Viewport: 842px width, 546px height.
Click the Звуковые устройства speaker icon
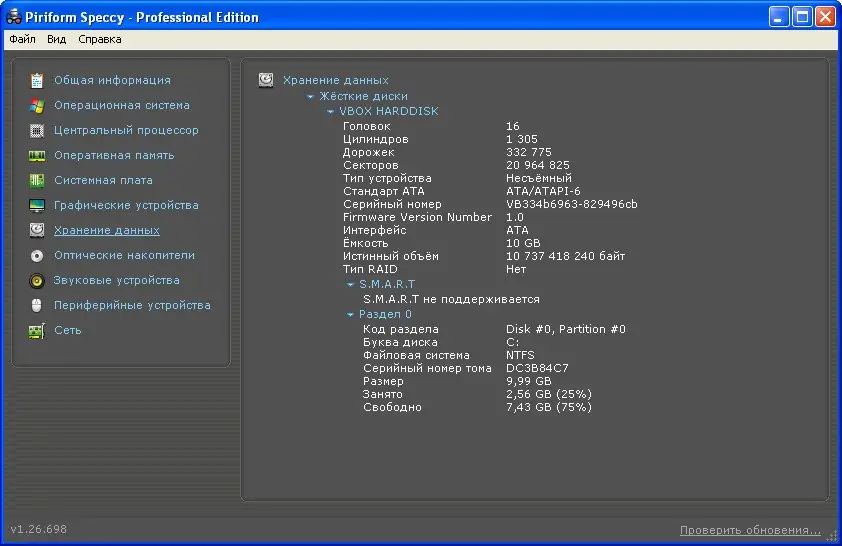tap(37, 280)
